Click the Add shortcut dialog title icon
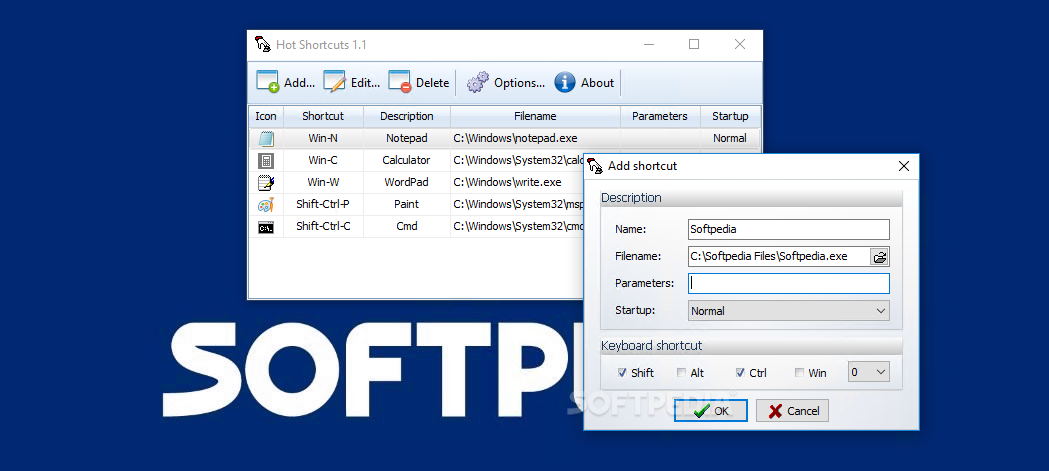Screen dimensions: 1049x471 click(x=595, y=166)
